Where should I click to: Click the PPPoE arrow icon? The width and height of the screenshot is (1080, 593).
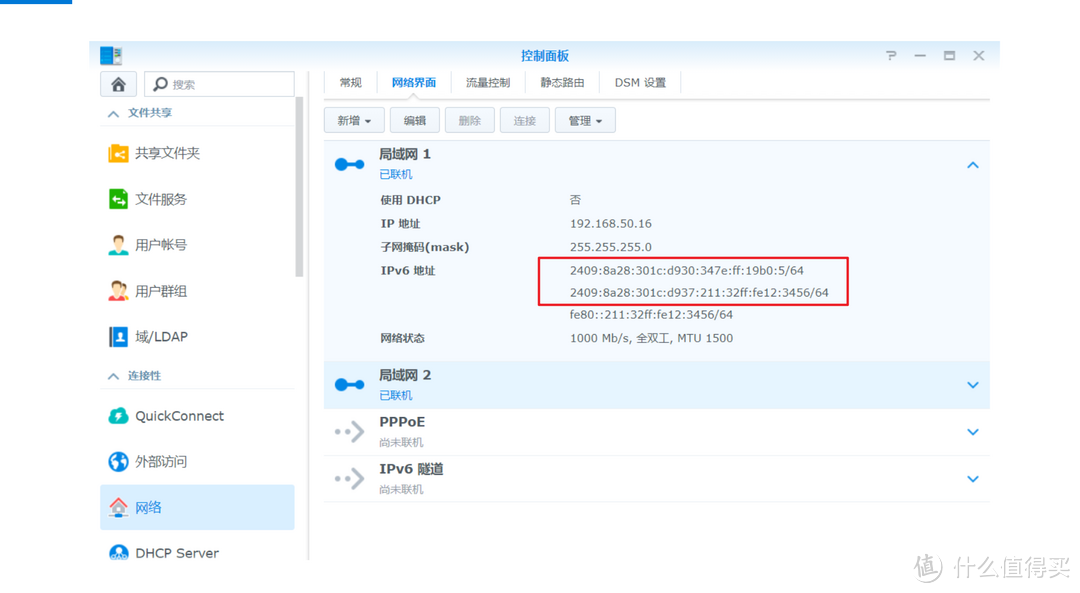tap(349, 432)
